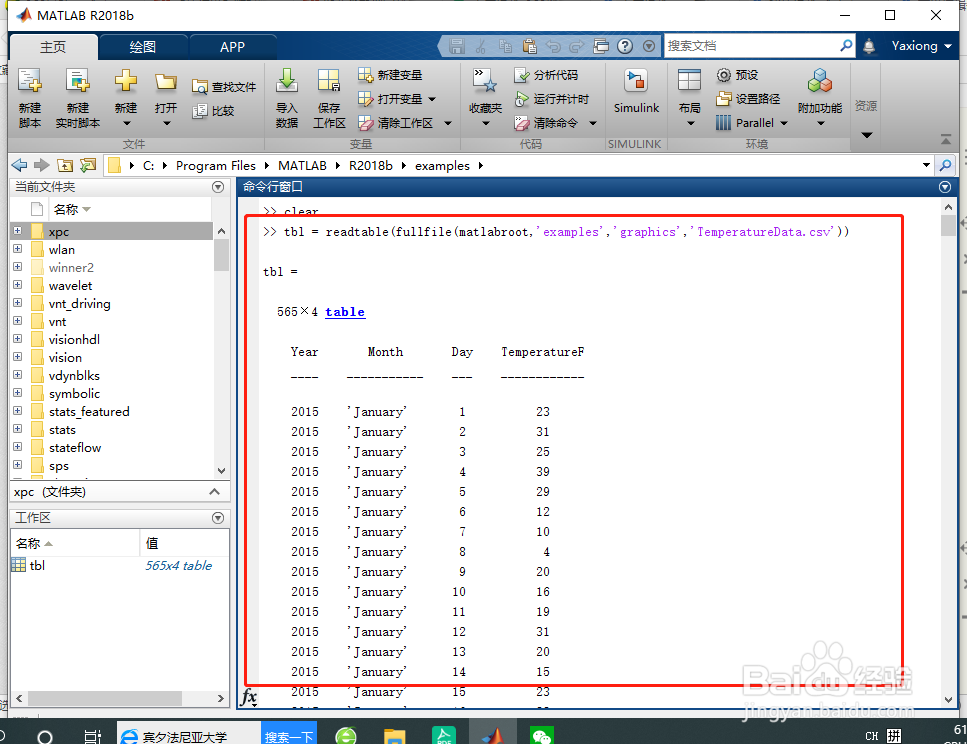
Task: Click the browse for folder icon
Action: [88, 165]
